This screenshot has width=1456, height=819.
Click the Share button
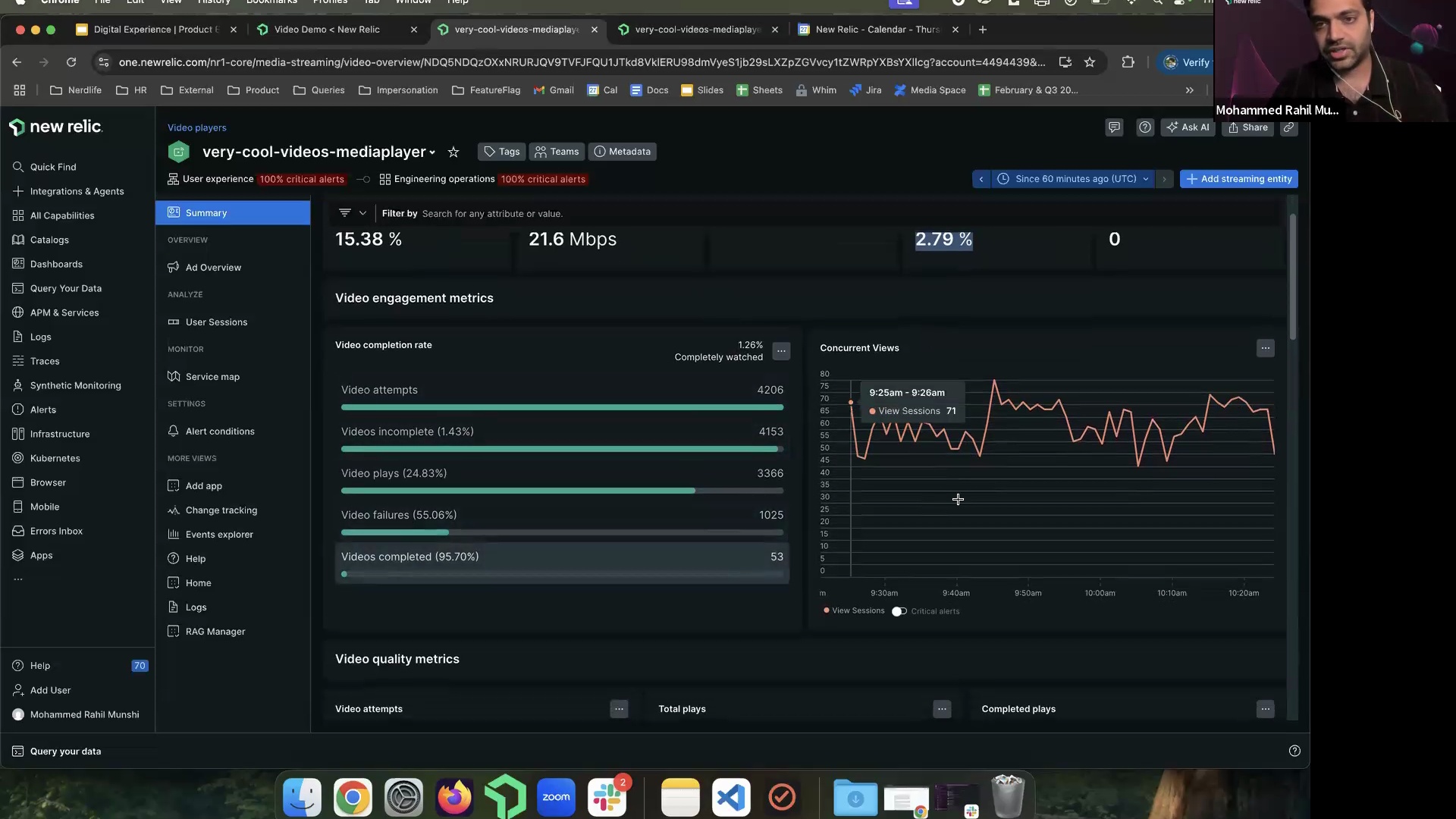(1247, 127)
